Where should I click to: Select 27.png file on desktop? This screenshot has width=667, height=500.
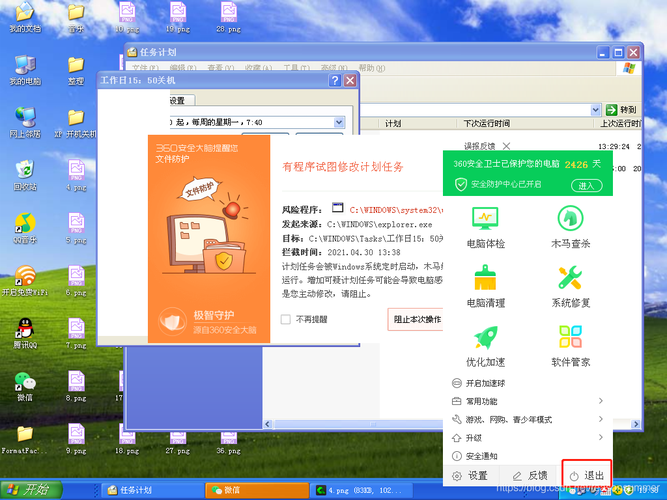tap(178, 443)
